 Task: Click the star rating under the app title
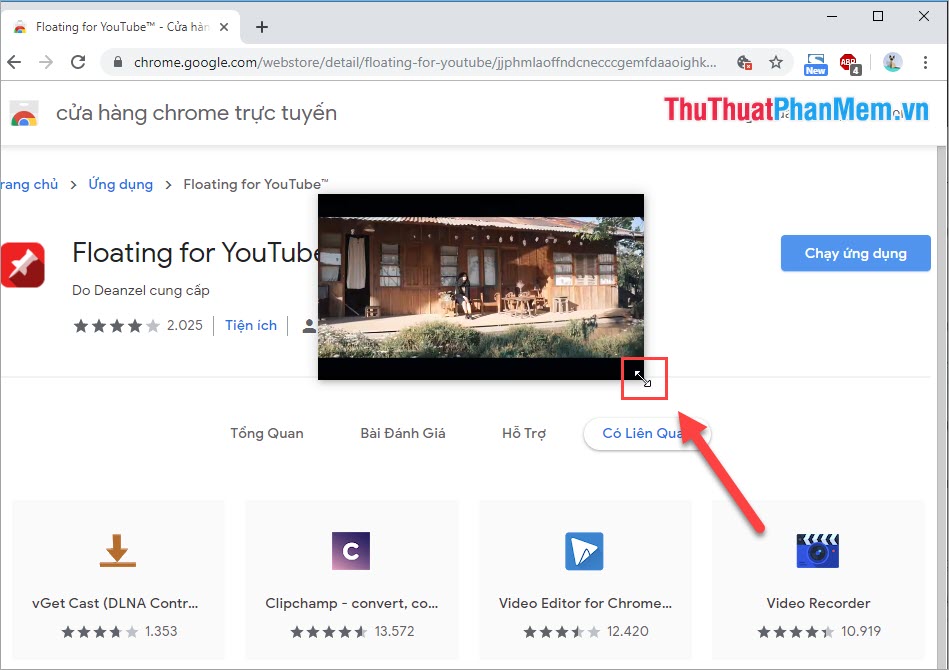111,325
